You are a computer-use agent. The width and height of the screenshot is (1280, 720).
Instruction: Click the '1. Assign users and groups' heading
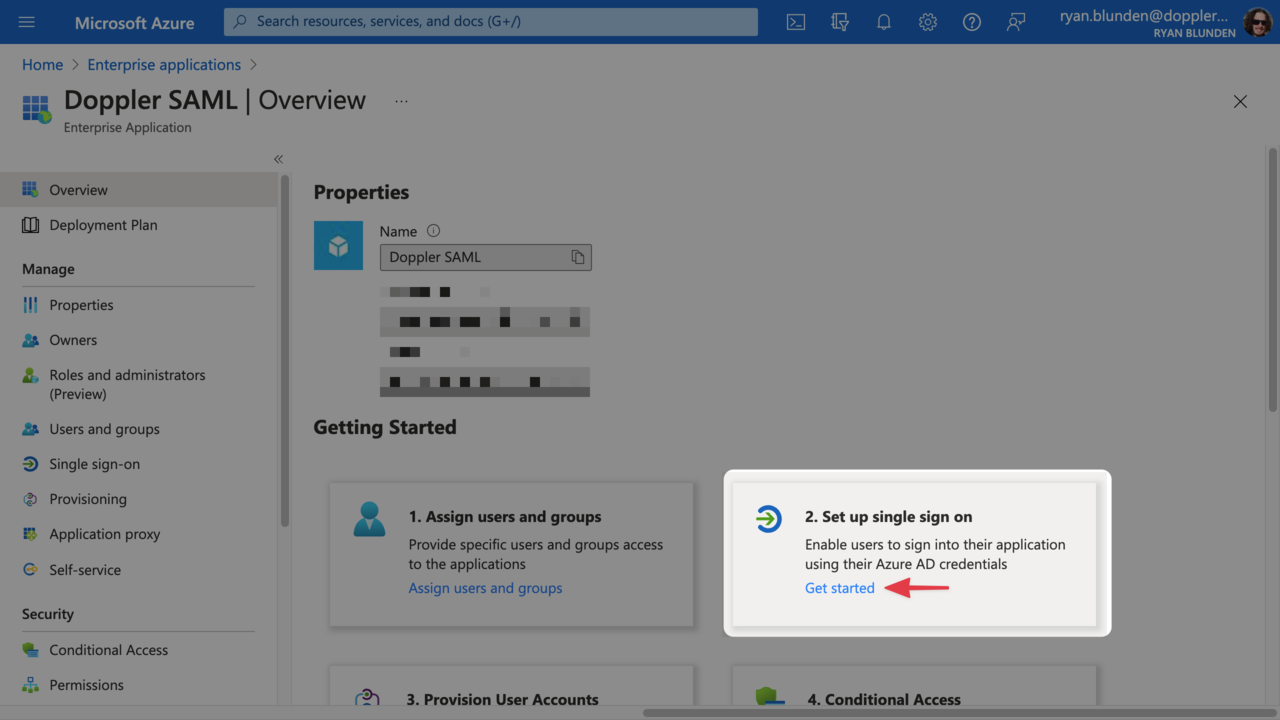[x=505, y=517]
